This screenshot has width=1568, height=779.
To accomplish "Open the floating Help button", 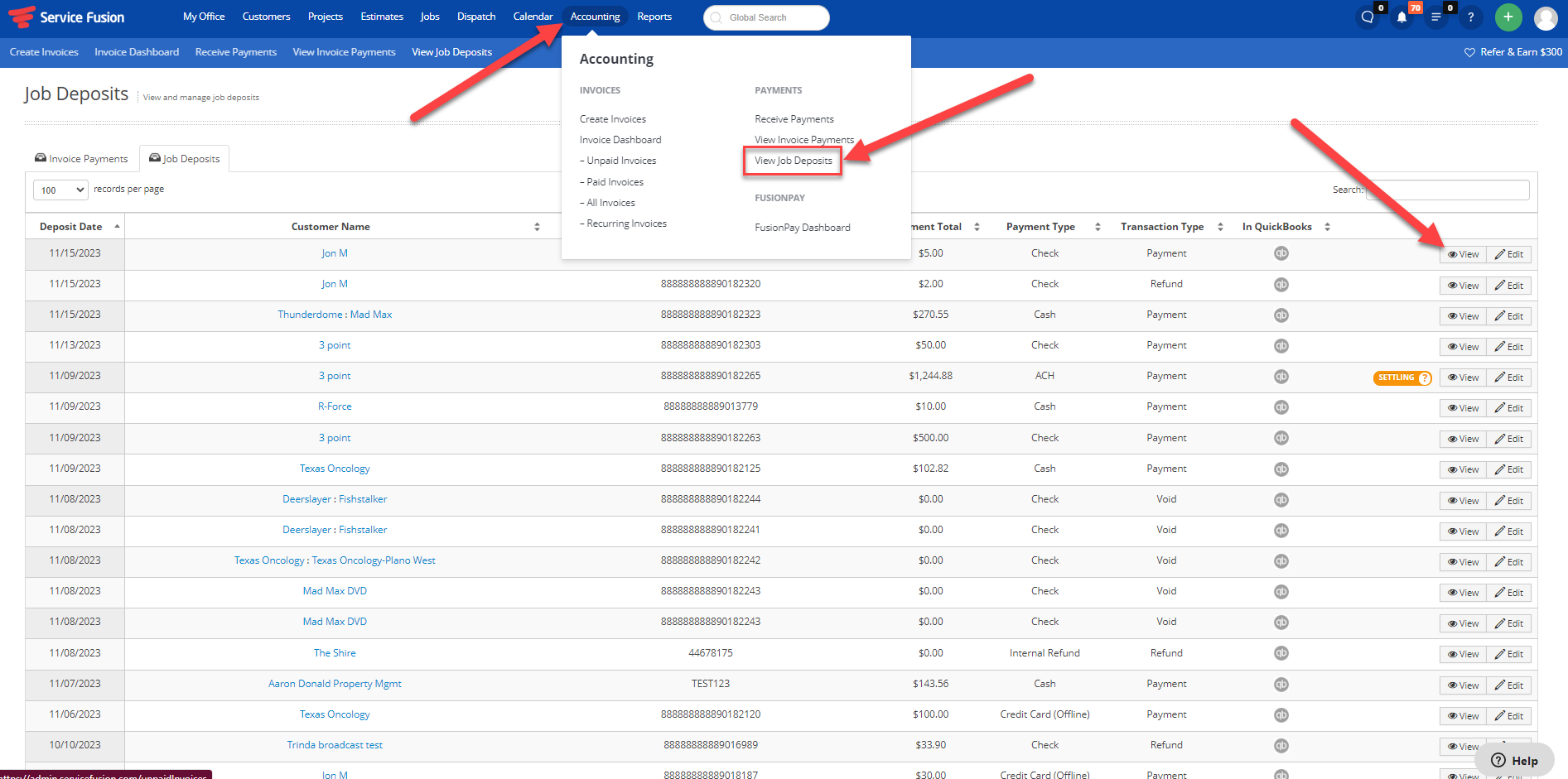I will [1514, 761].
